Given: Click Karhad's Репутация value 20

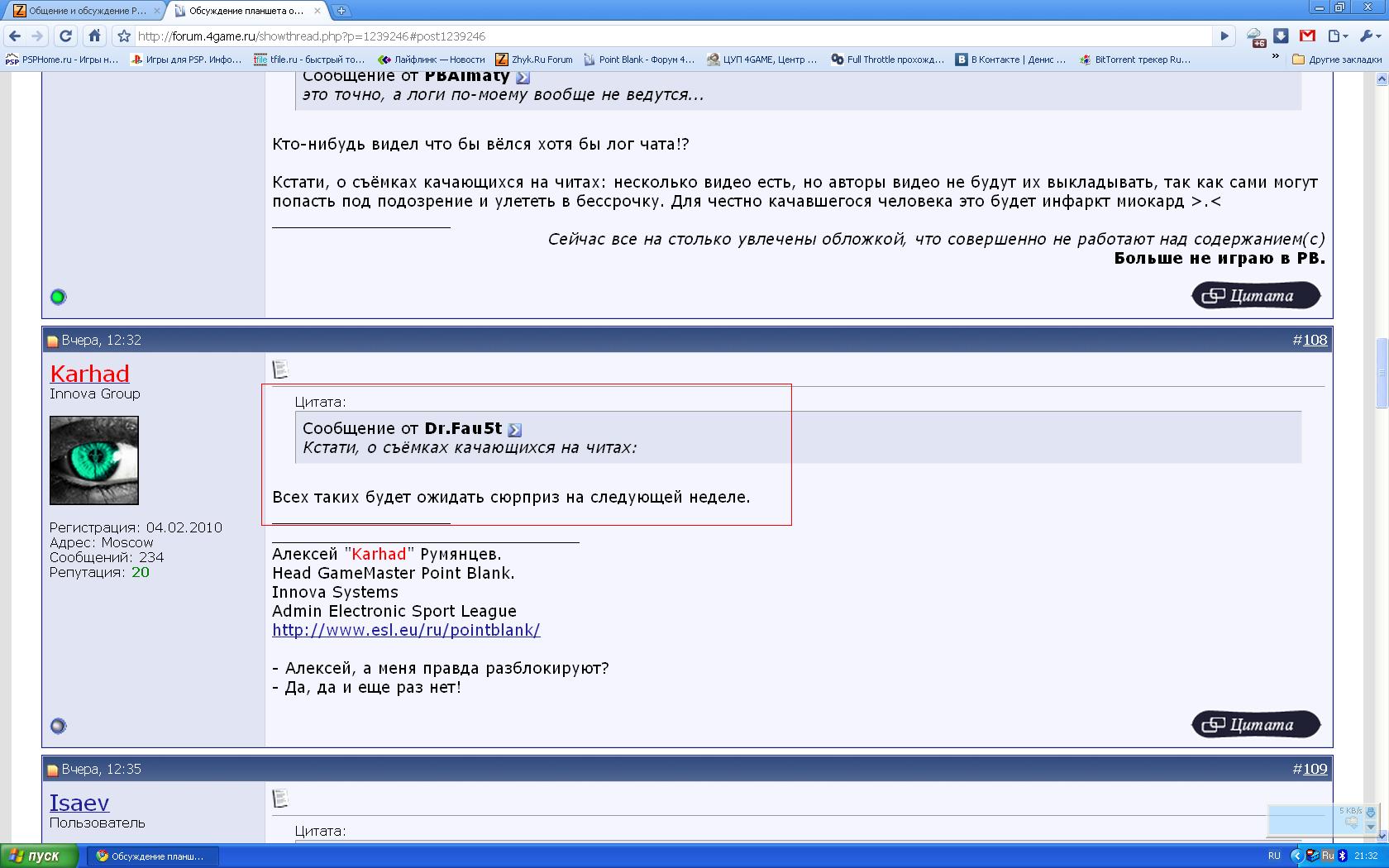Looking at the screenshot, I should pos(141,572).
